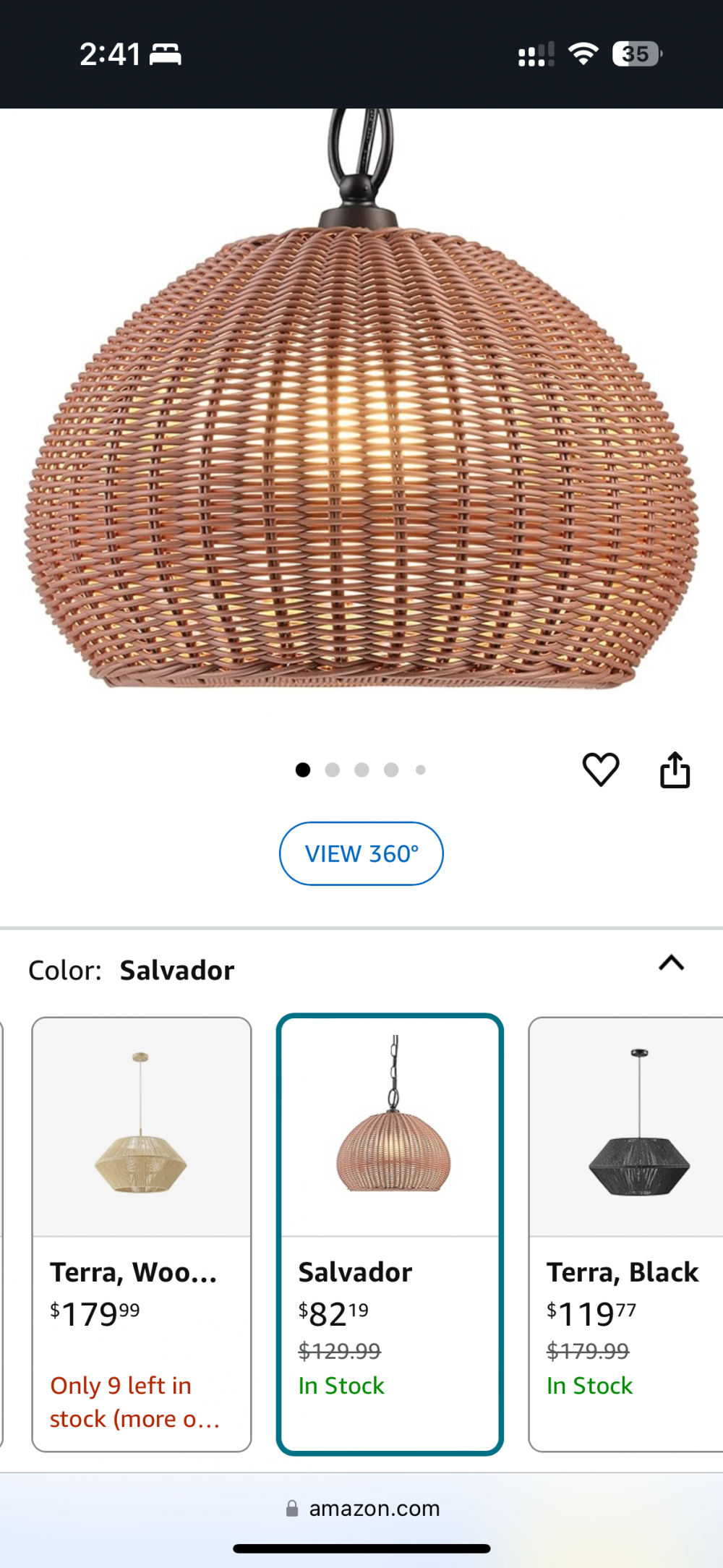Screen dimensions: 723x1568
Task: Expand the Color: Salvador header
Action: pyautogui.click(x=132, y=970)
